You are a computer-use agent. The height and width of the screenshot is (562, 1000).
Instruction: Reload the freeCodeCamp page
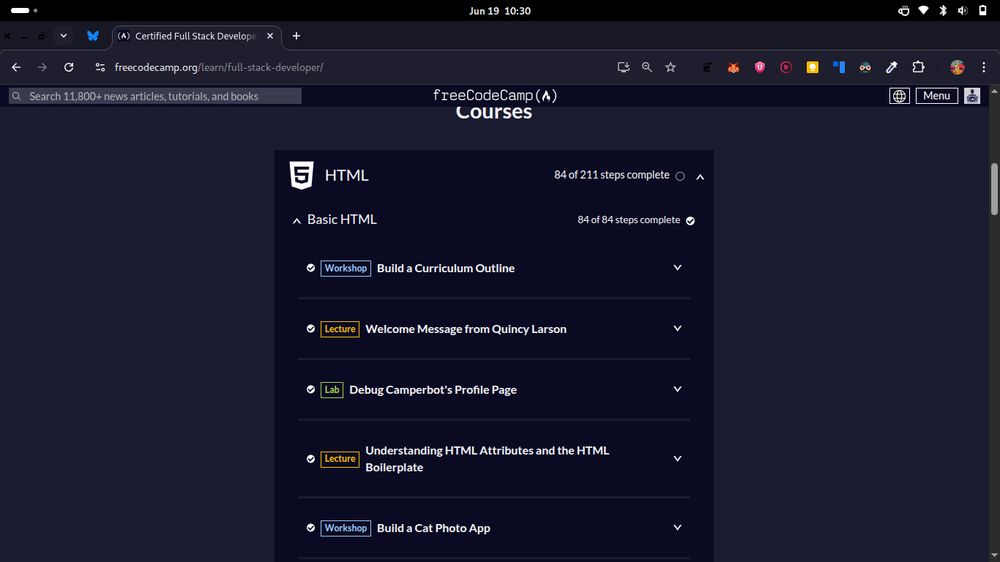(69, 67)
